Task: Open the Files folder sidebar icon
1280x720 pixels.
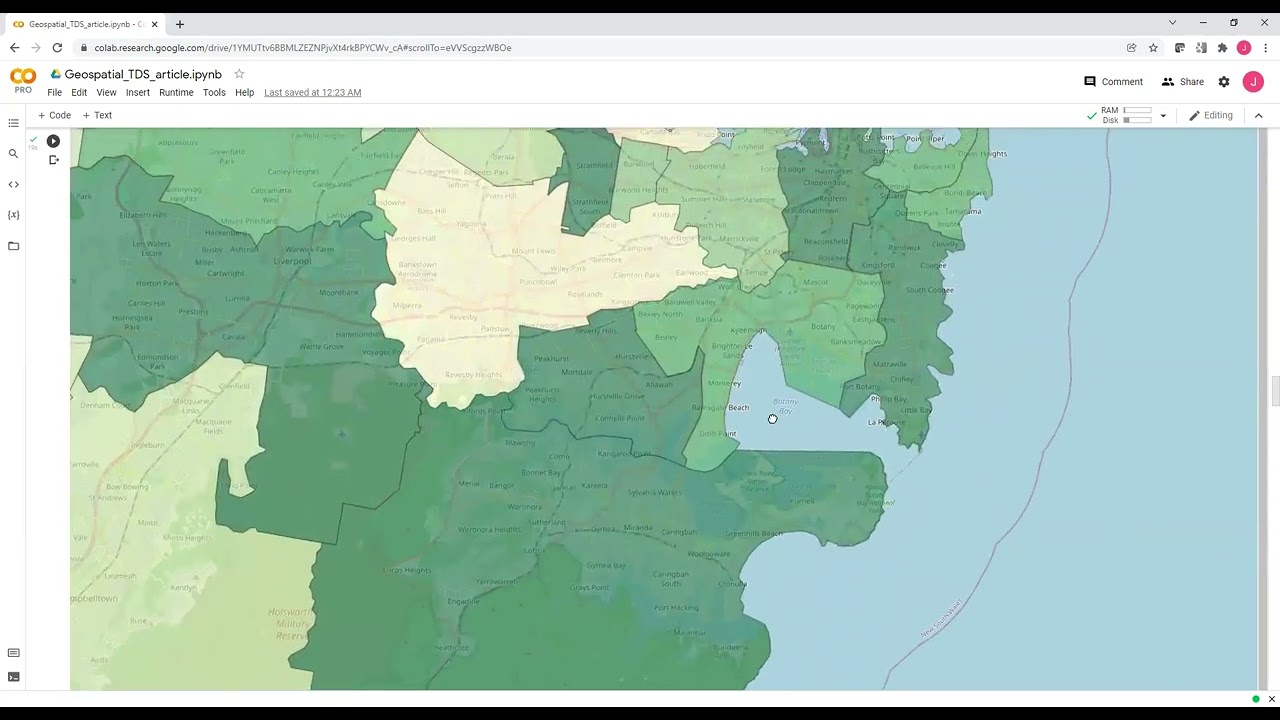Action: pos(13,246)
